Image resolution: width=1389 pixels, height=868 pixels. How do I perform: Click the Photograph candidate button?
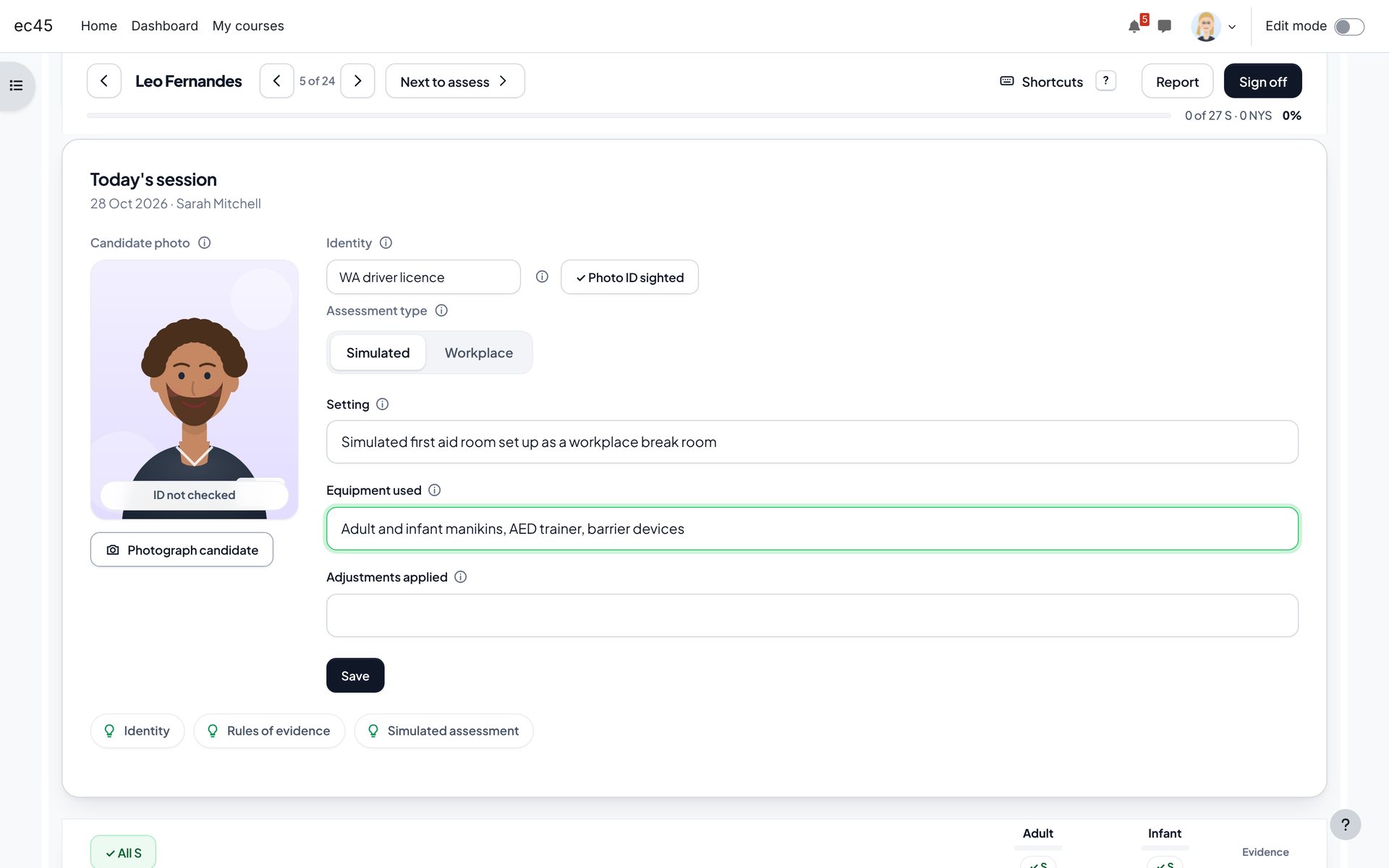[182, 550]
